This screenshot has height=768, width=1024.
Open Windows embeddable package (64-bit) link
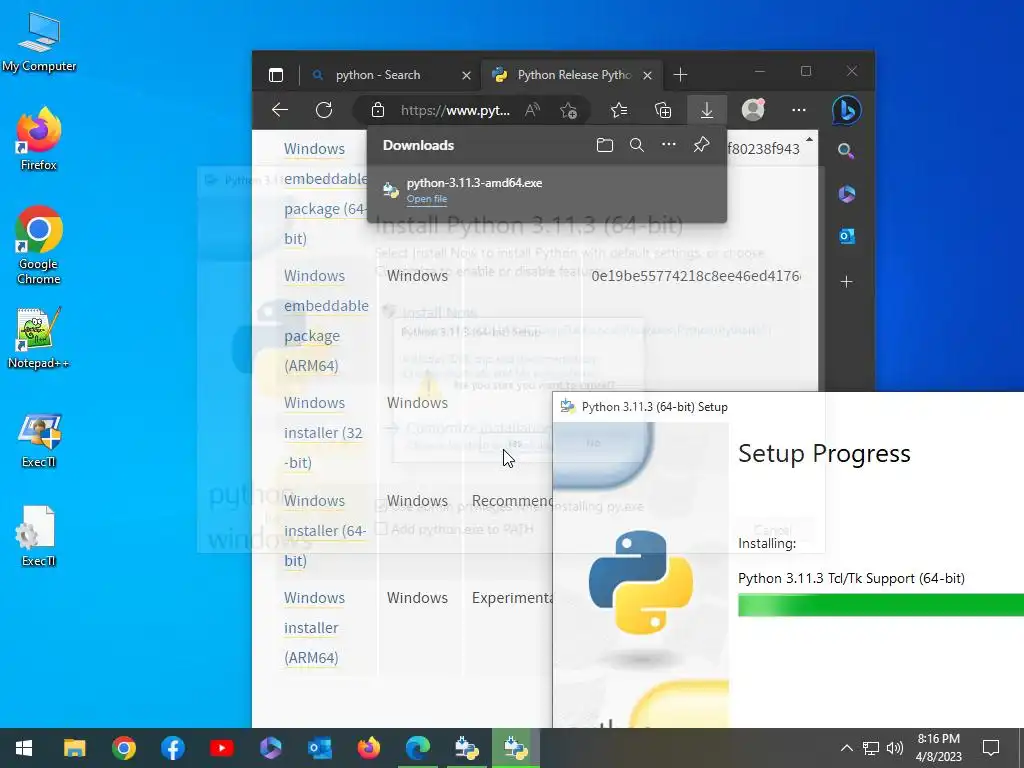[x=326, y=194]
